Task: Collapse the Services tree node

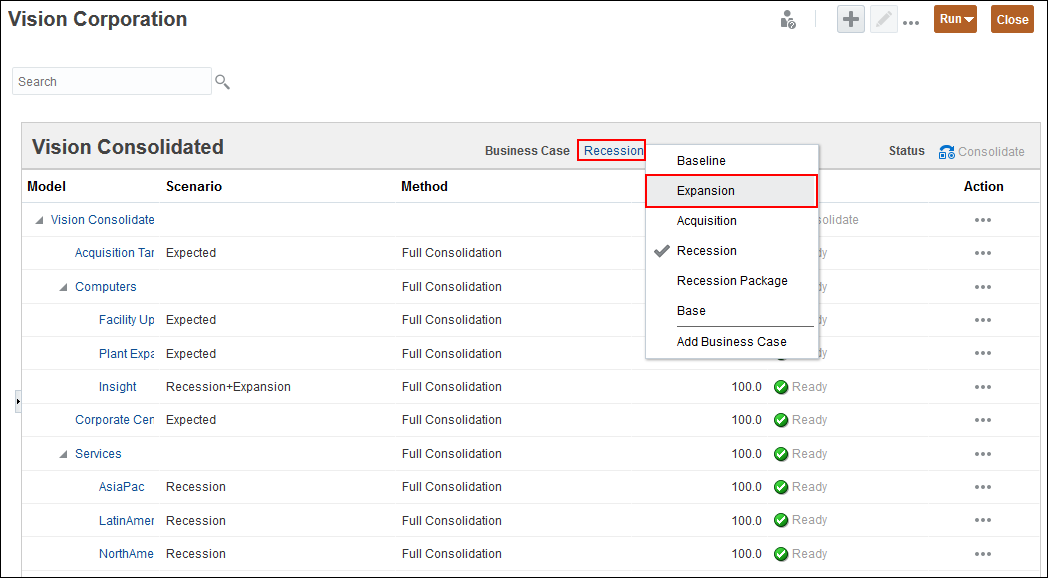Action: [x=63, y=454]
